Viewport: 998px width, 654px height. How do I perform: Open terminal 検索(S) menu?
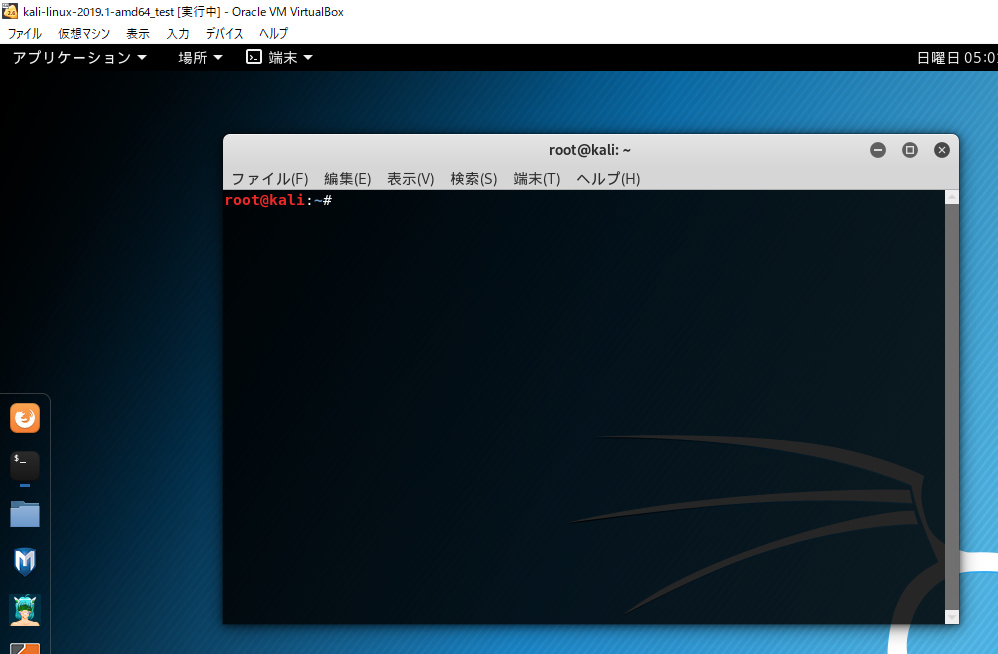[474, 179]
